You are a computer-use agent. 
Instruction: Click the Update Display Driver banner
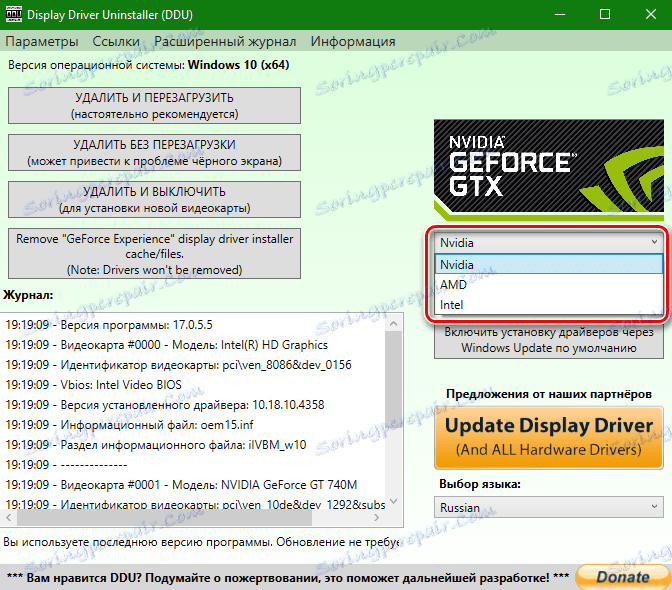pos(549,437)
